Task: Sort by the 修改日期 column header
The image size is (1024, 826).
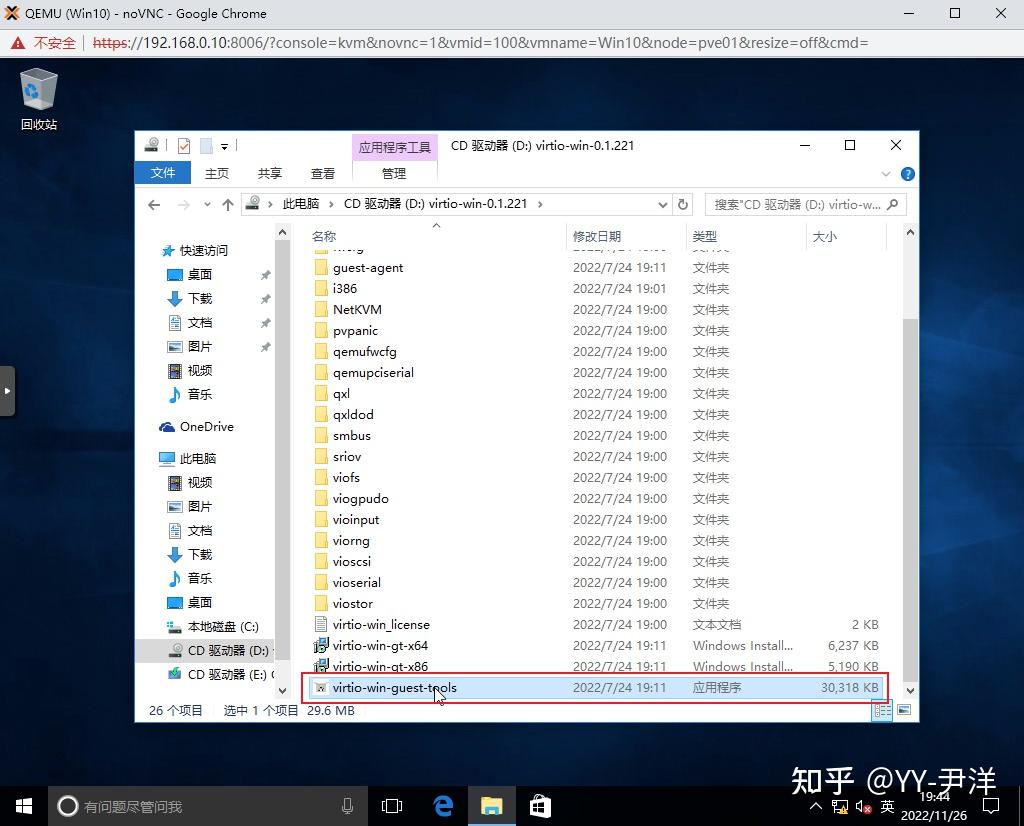Action: point(626,236)
